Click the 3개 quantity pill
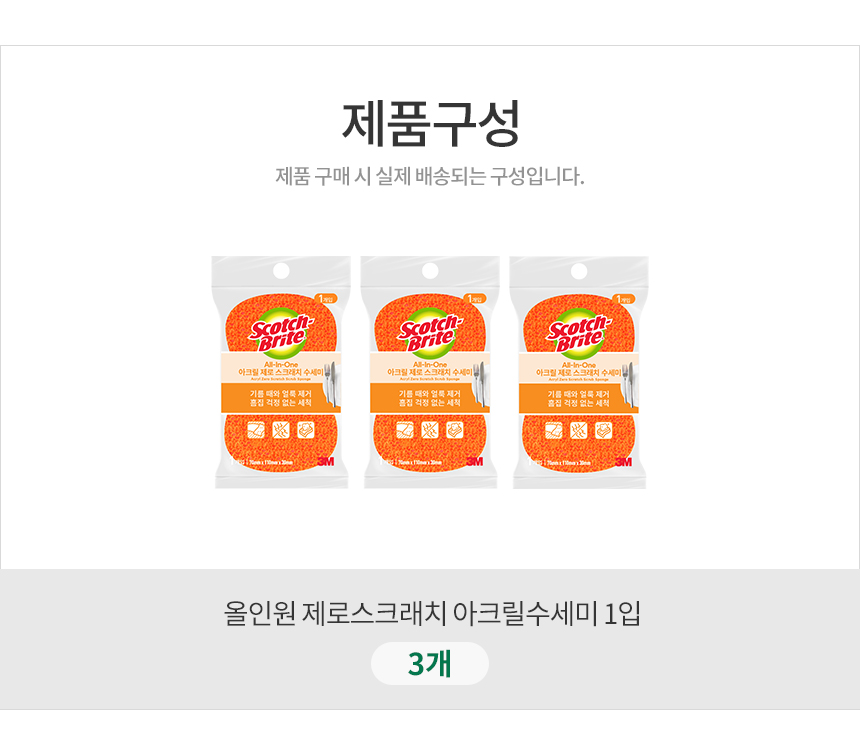Image resolution: width=860 pixels, height=750 pixels. coord(430,664)
